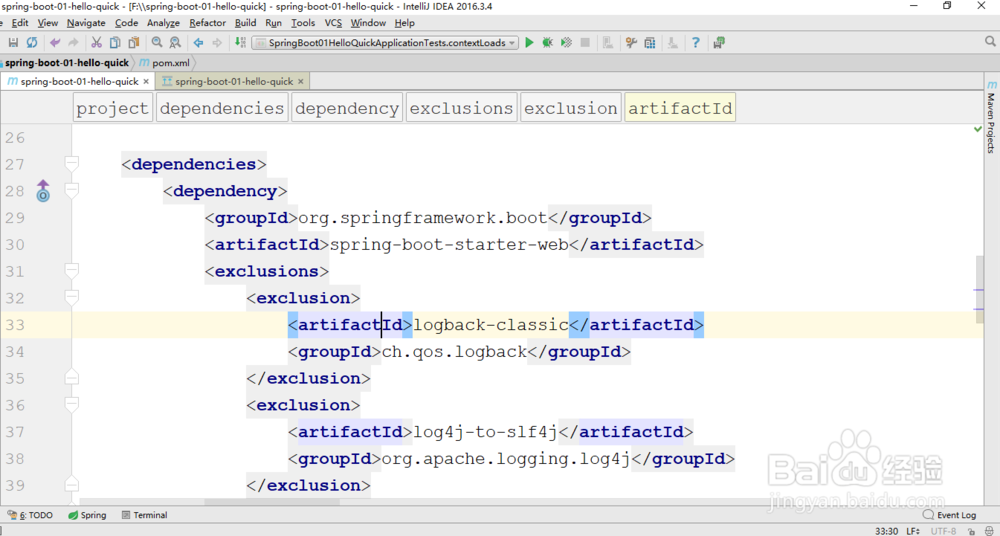Click the Make Project build icon
The image size is (1000, 536).
[x=240, y=43]
